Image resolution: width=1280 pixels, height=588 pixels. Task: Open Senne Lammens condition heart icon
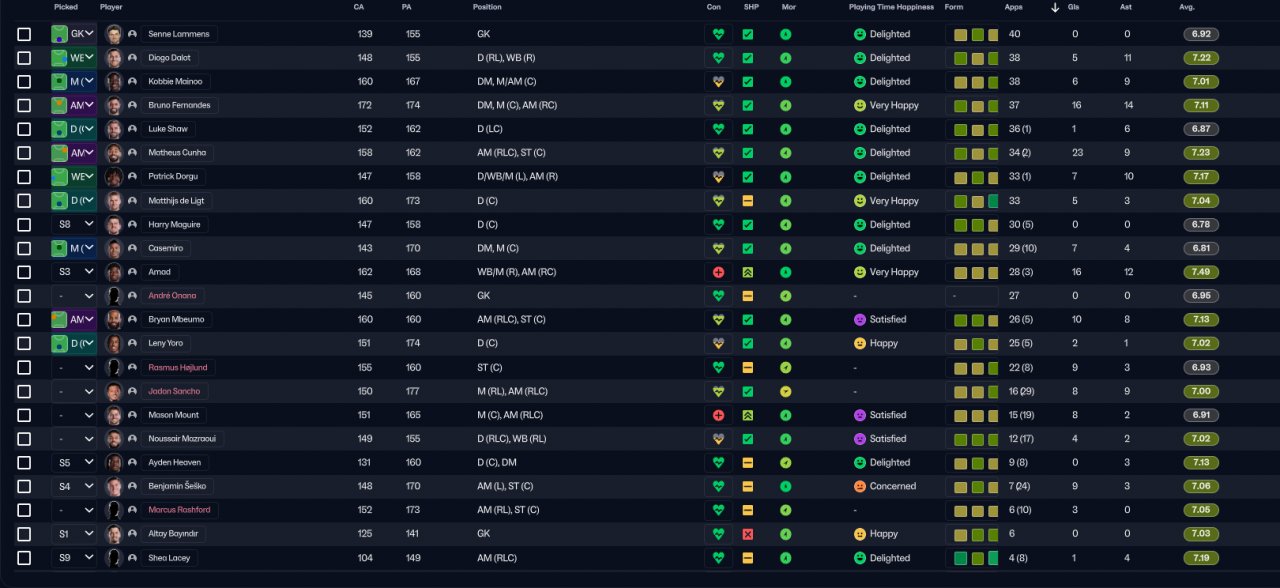point(717,34)
